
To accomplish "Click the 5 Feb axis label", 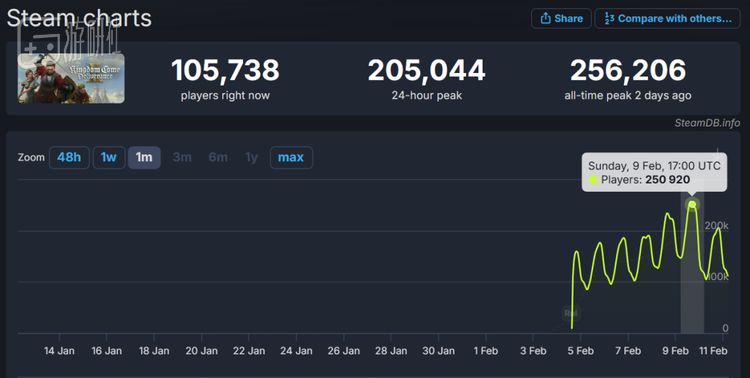I will [581, 351].
